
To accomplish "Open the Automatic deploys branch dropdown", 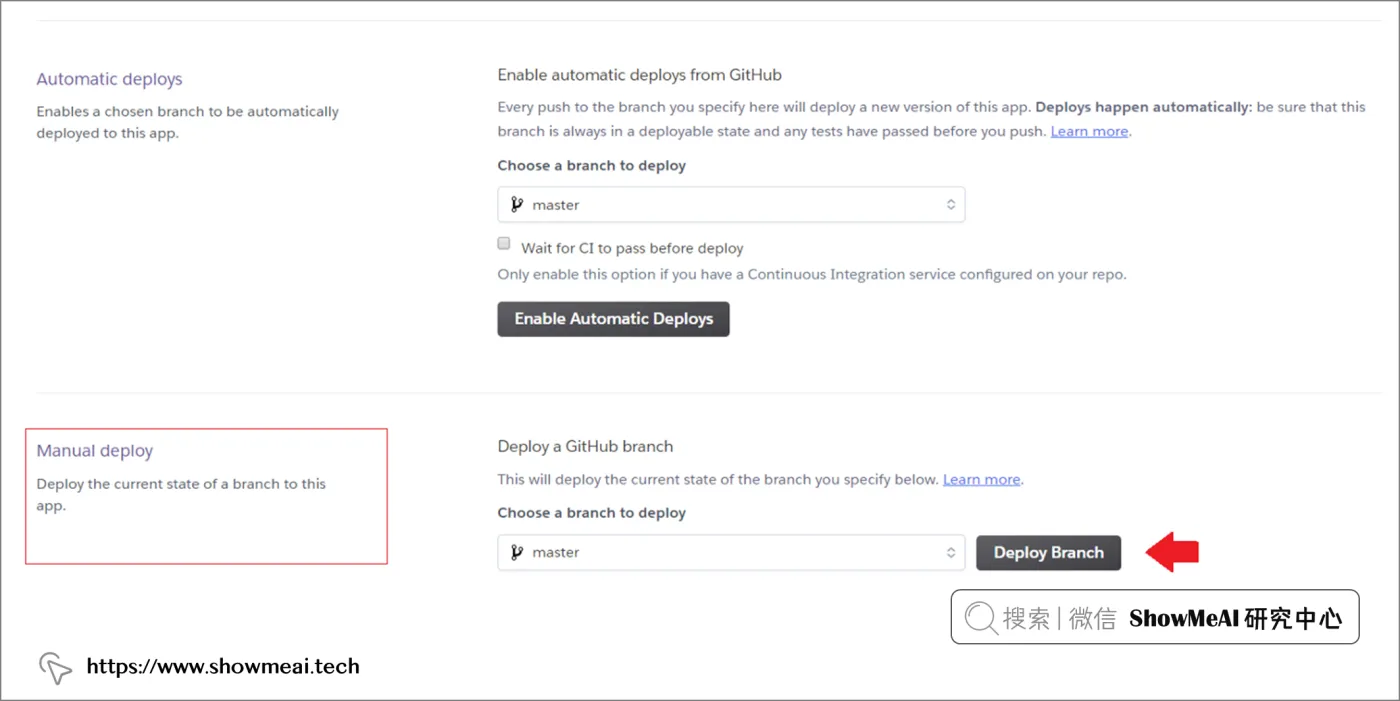I will [731, 204].
